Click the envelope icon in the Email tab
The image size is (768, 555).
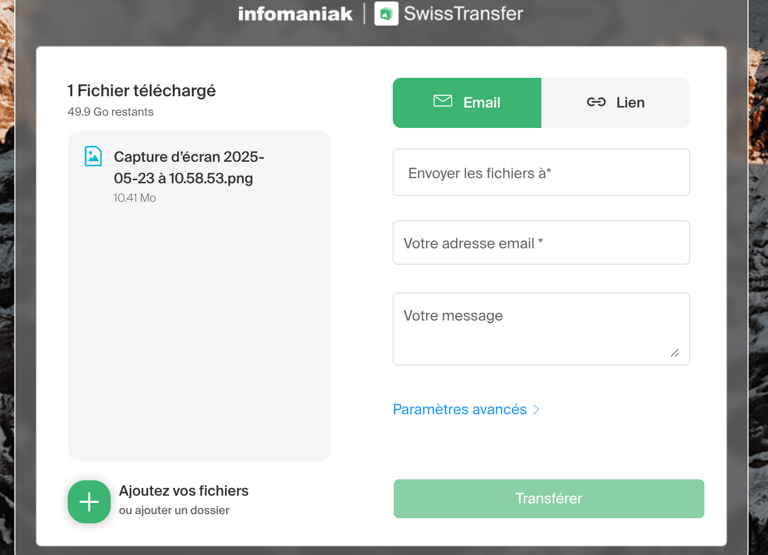pyautogui.click(x=443, y=101)
